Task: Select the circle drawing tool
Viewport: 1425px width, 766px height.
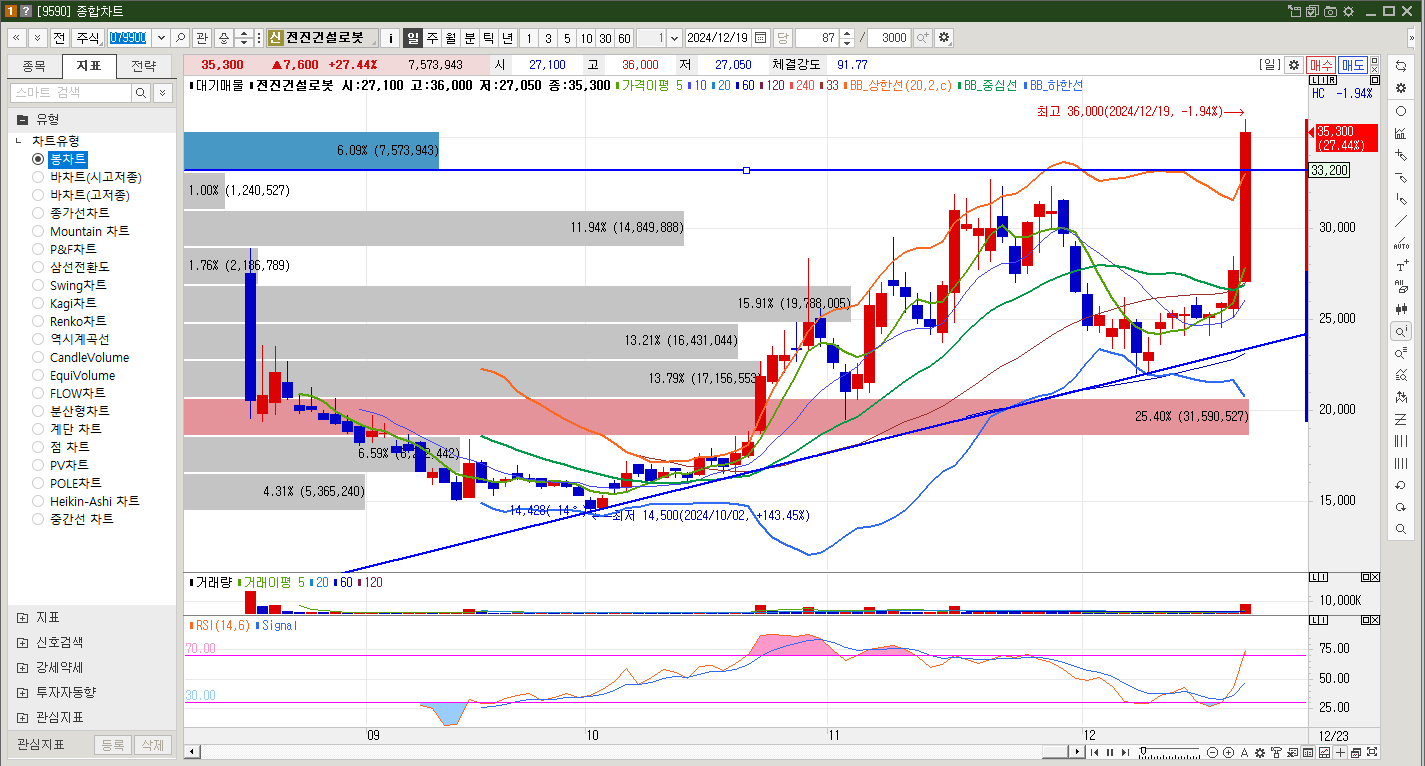Action: (1401, 111)
